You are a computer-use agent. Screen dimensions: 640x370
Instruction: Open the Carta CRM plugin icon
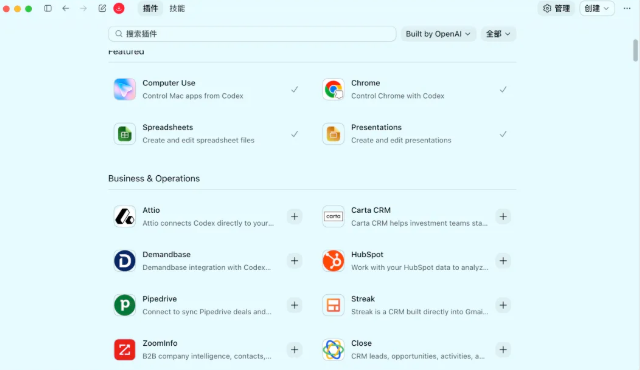(333, 216)
